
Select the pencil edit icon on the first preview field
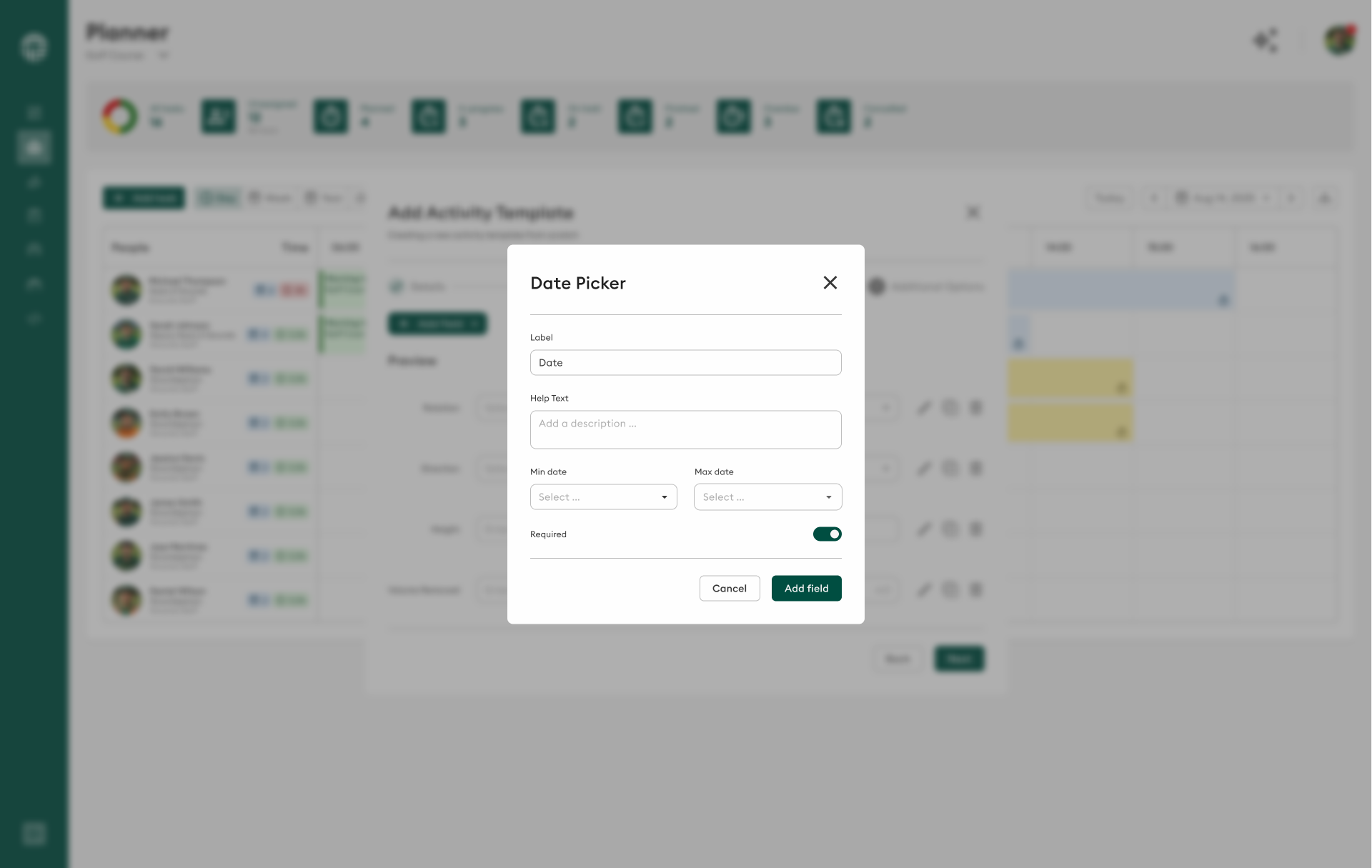(924, 407)
